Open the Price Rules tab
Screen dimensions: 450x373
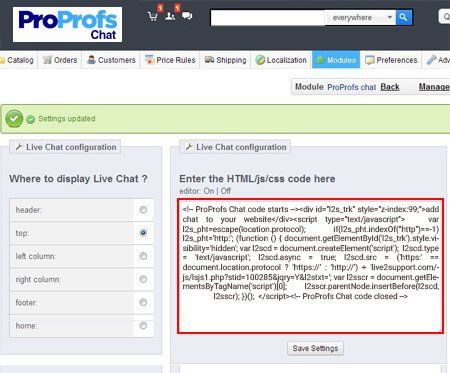click(x=170, y=60)
